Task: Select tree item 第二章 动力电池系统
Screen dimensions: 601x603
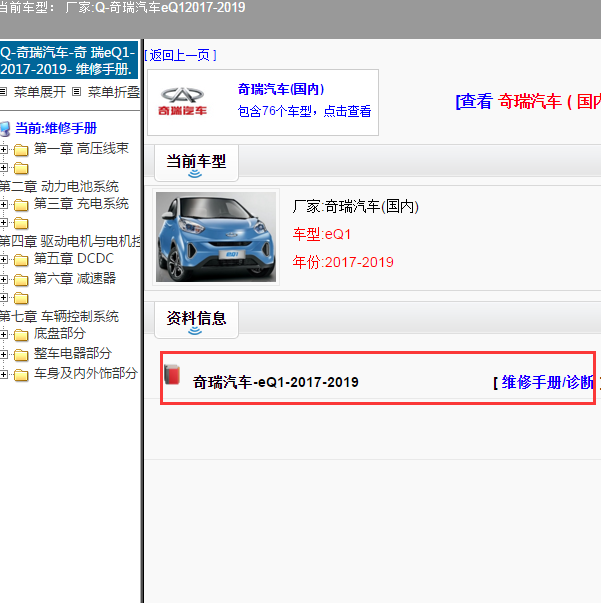Action: (x=59, y=187)
